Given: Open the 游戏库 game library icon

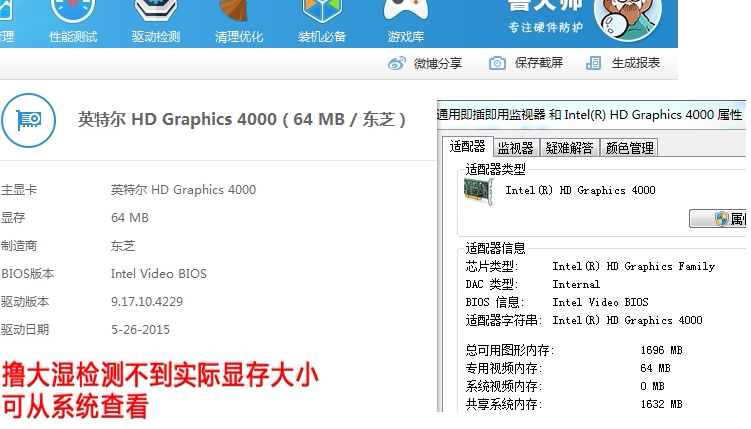Looking at the screenshot, I should pos(405,10).
